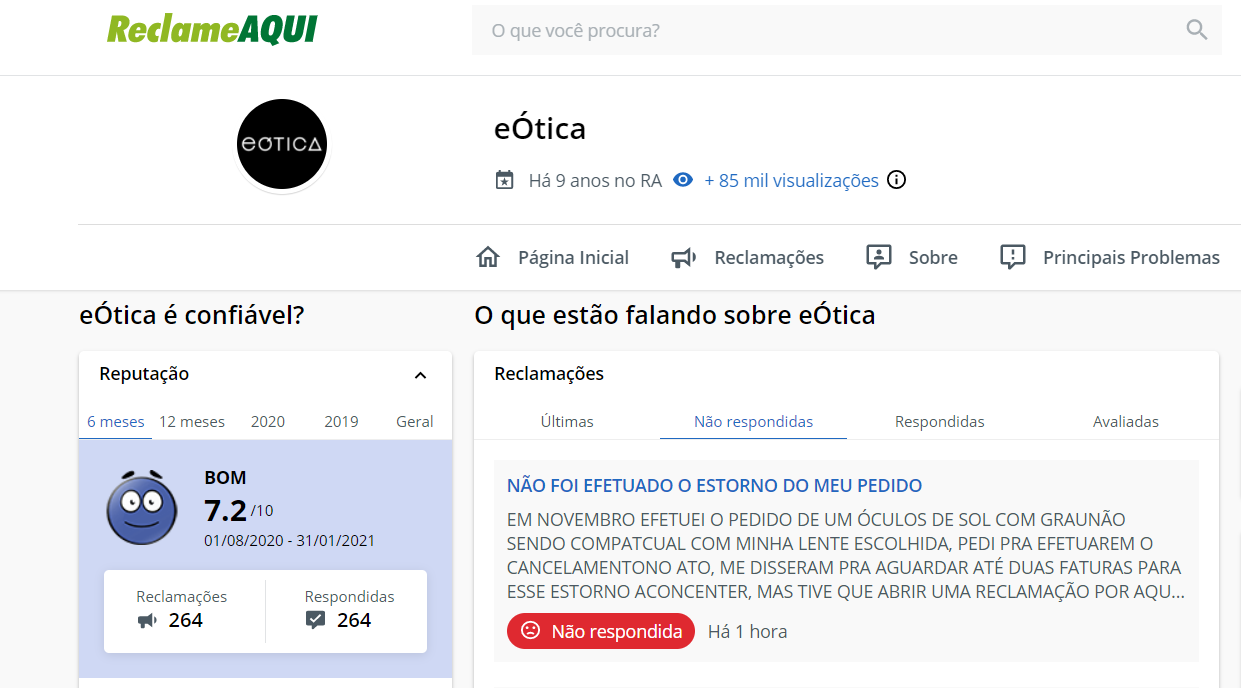
Task: Click the + 85 mil visualizações link
Action: point(791,181)
